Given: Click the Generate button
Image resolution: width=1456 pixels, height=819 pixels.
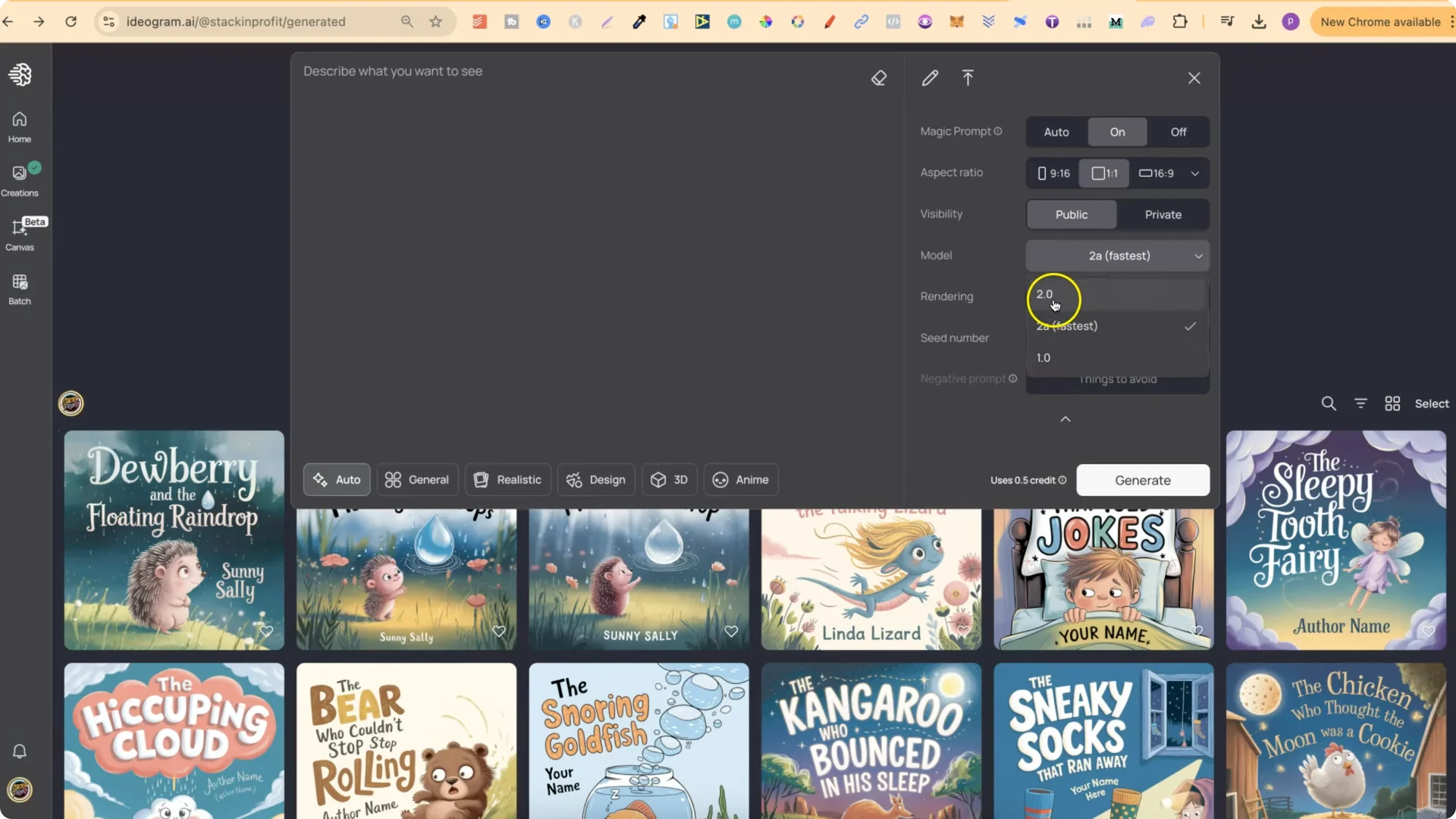Looking at the screenshot, I should (1142, 480).
